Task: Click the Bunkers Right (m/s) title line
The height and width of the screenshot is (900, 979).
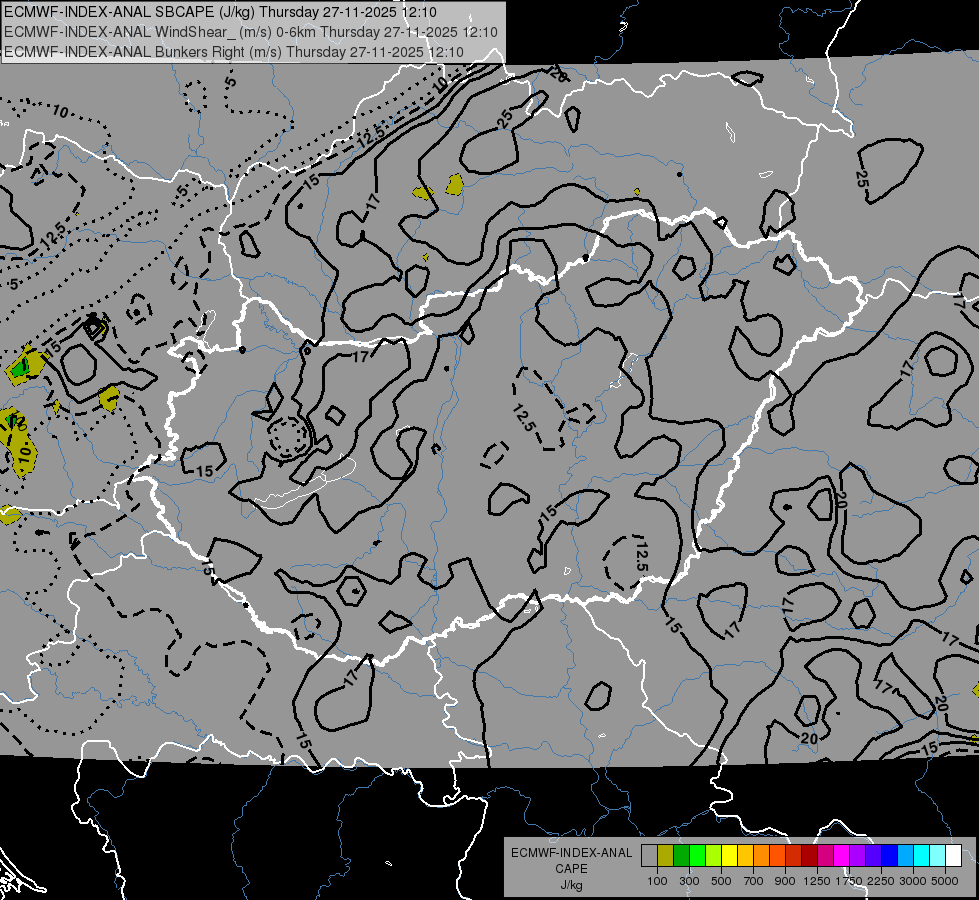Action: coord(234,52)
